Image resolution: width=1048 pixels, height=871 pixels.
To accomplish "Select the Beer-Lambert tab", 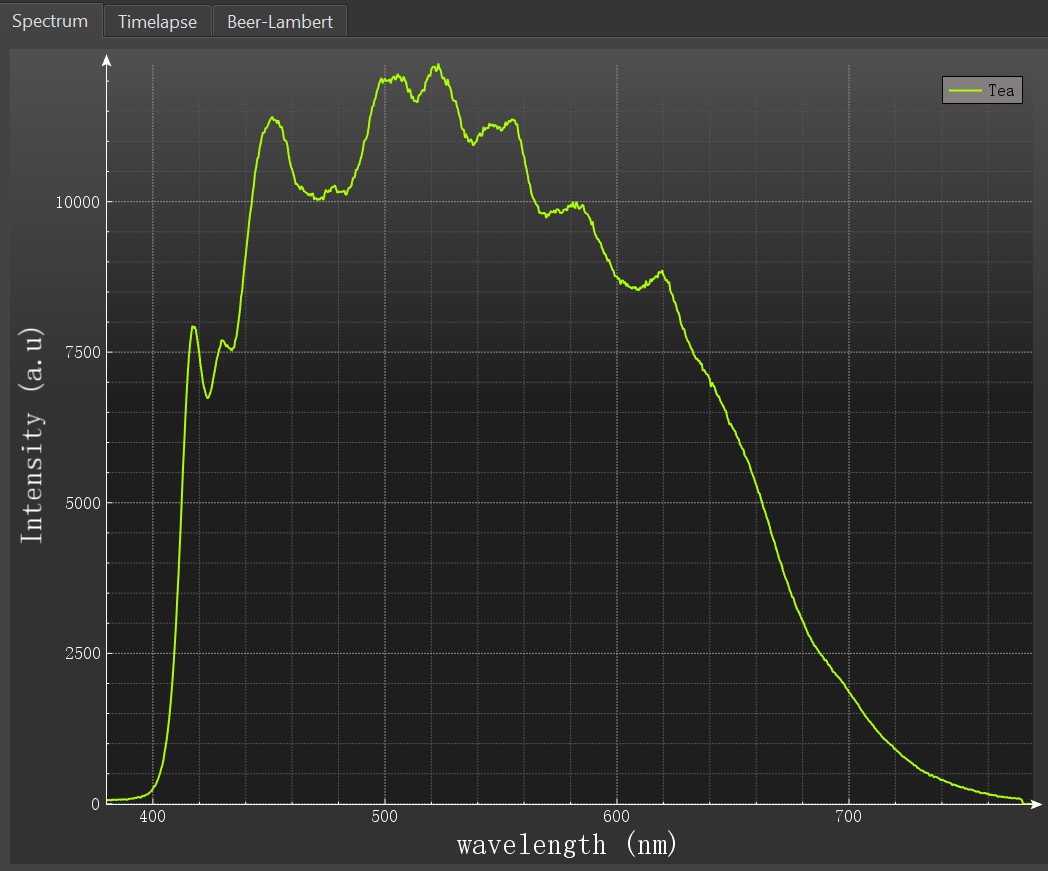I will (x=280, y=21).
